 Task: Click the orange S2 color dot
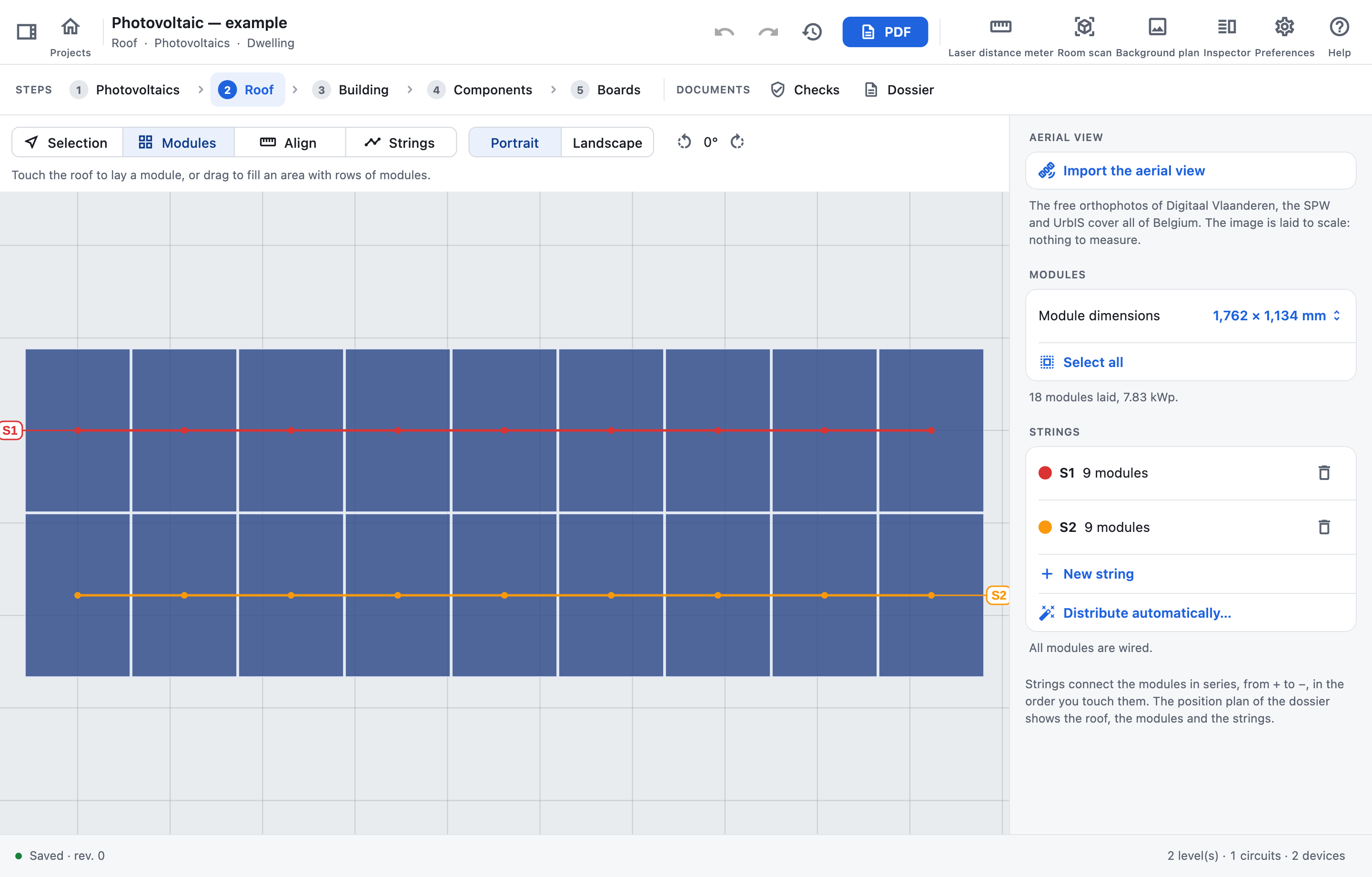click(x=1044, y=527)
